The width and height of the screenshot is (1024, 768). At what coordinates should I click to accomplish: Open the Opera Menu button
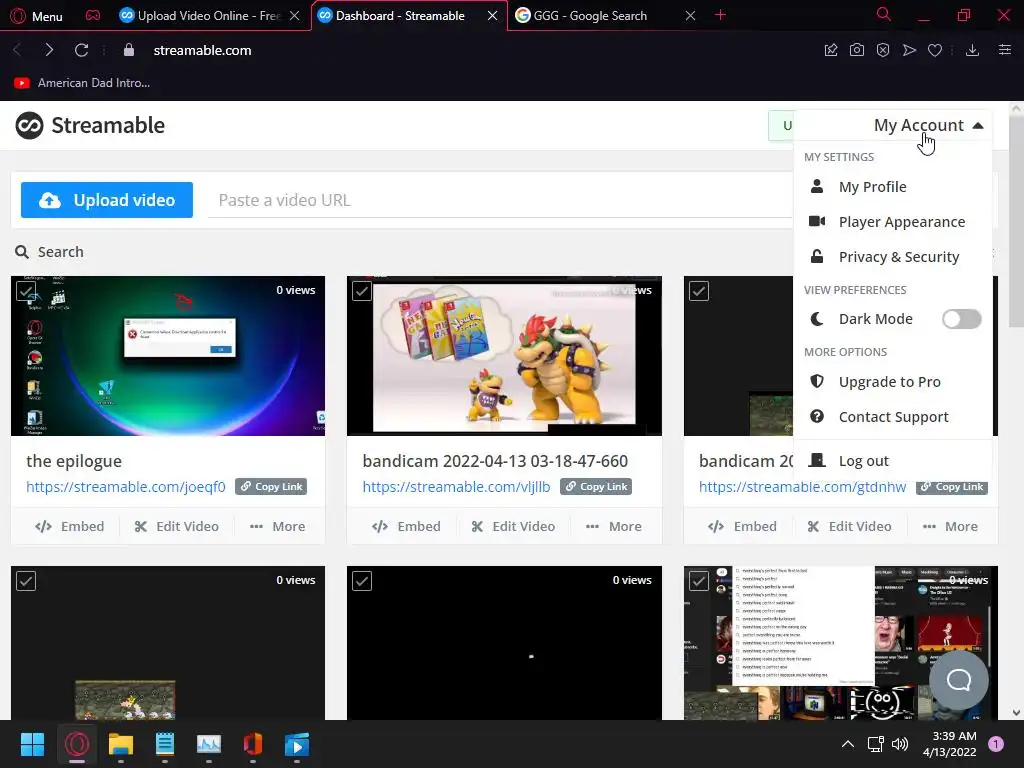37,16
